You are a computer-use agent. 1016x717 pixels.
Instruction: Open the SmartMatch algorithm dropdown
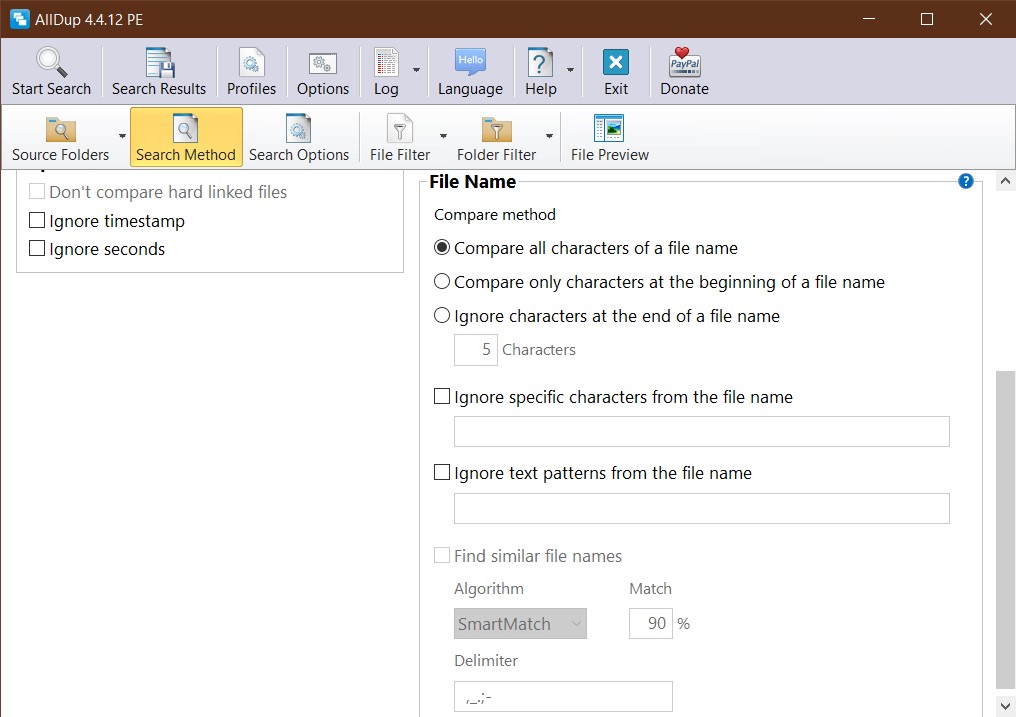point(520,624)
